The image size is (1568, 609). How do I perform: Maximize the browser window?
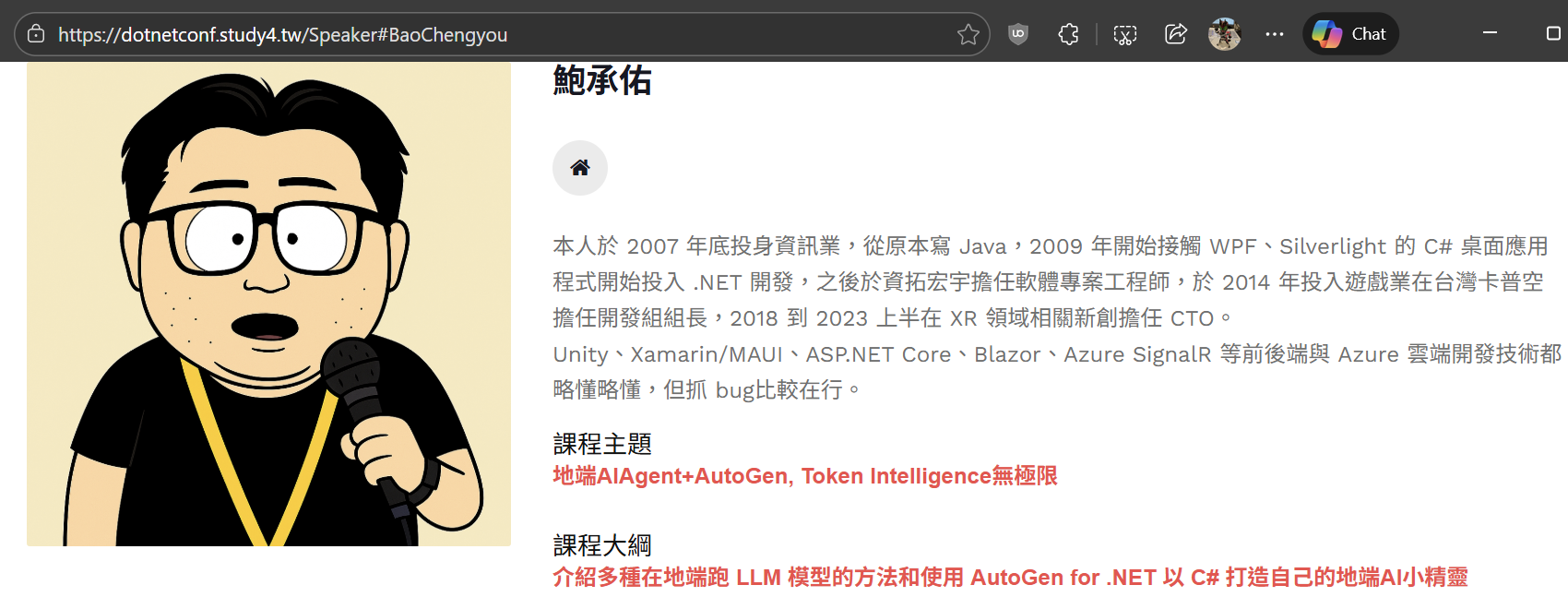1553,33
